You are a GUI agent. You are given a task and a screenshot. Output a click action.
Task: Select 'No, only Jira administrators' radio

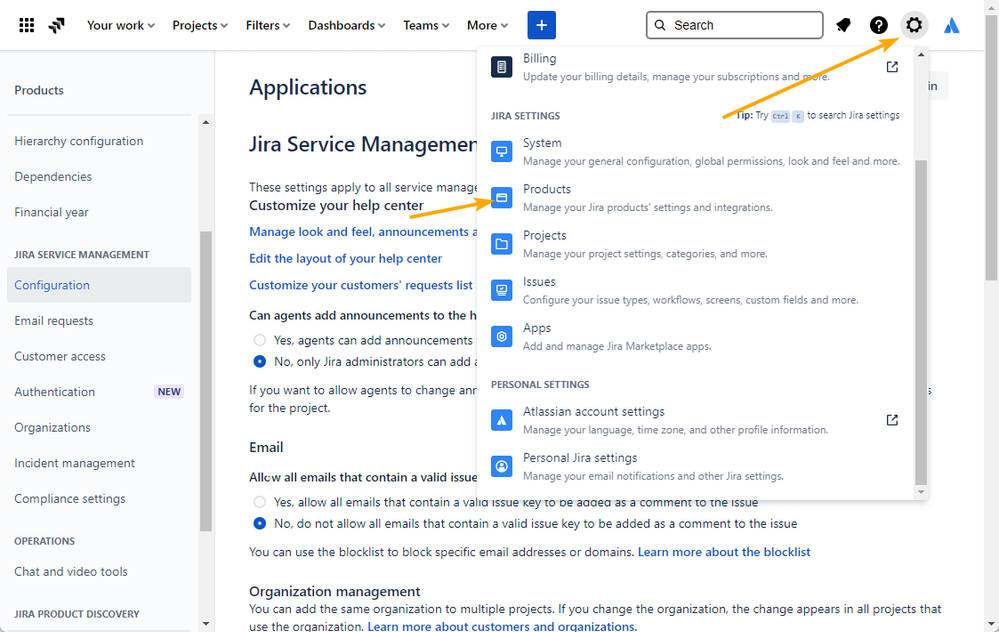(259, 361)
